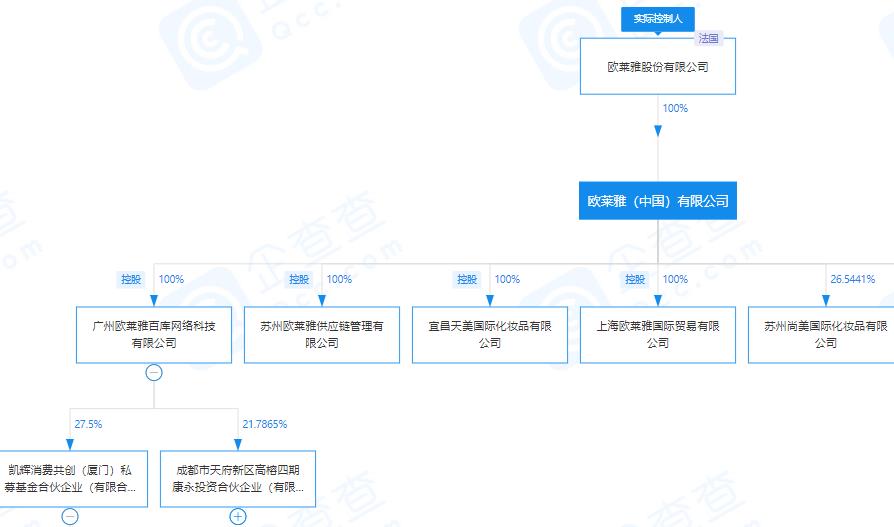
Task: Open 广州欧莱雅百库网络科技有限公司 node
Action: point(154,335)
